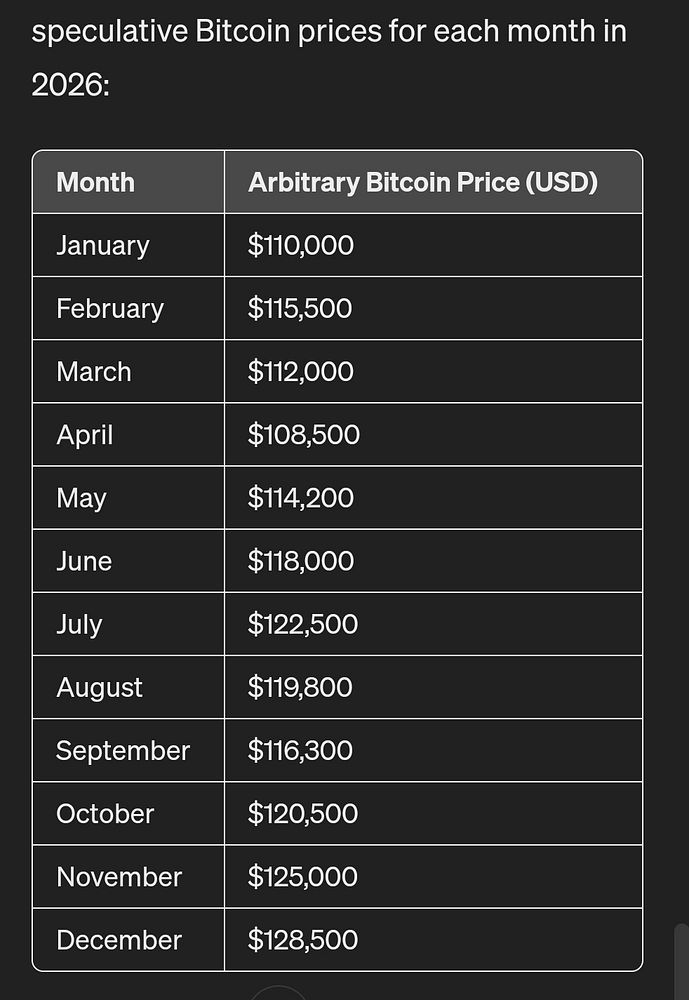The image size is (689, 1000).
Task: Click the October row label
Action: pos(105,814)
